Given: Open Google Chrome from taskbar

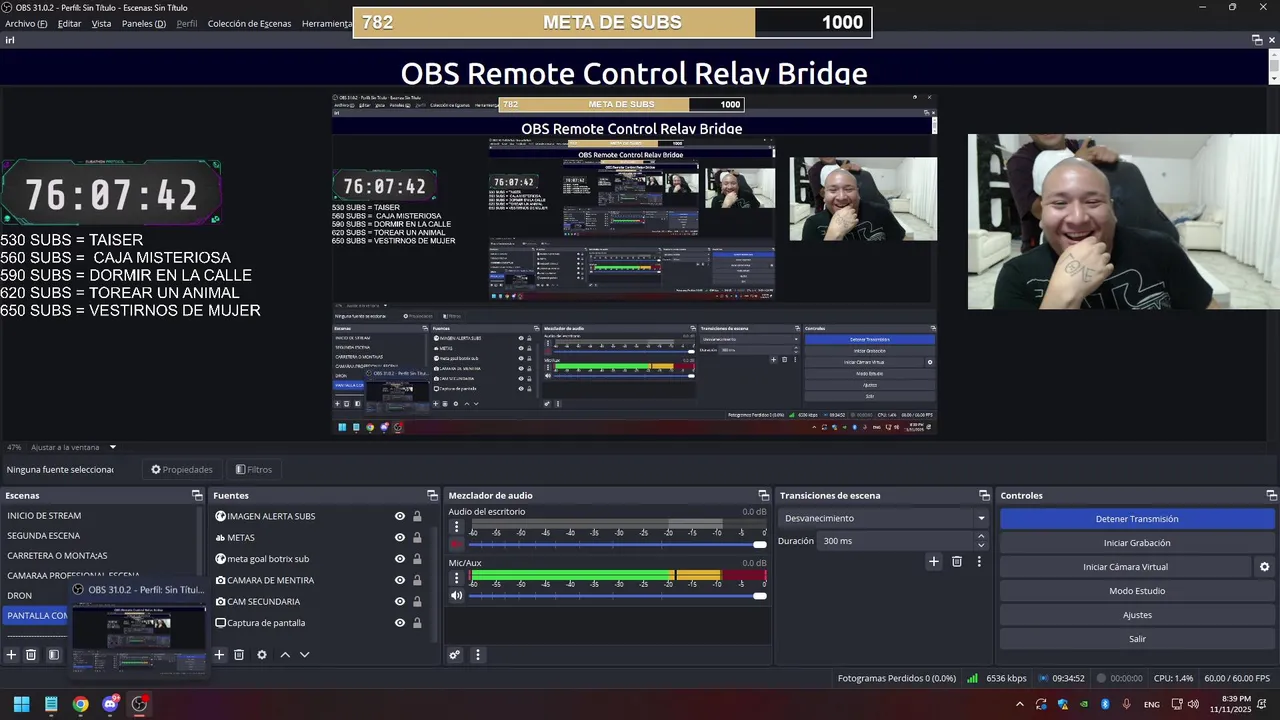Looking at the screenshot, I should pos(80,704).
